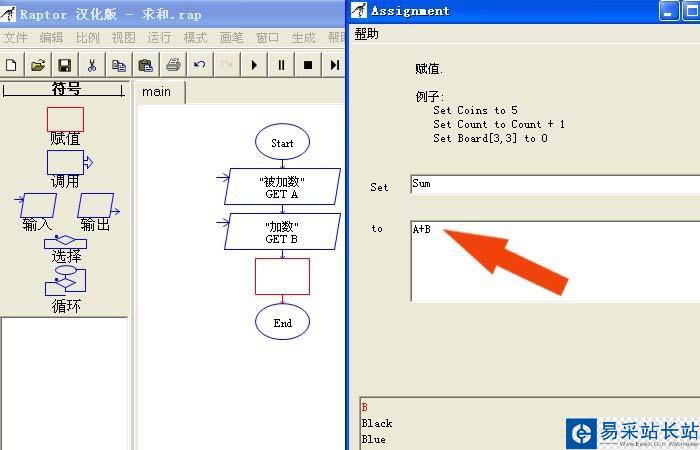700x450 pixels.
Task: Minimize the Assignment dialog window
Action: tap(669, 11)
